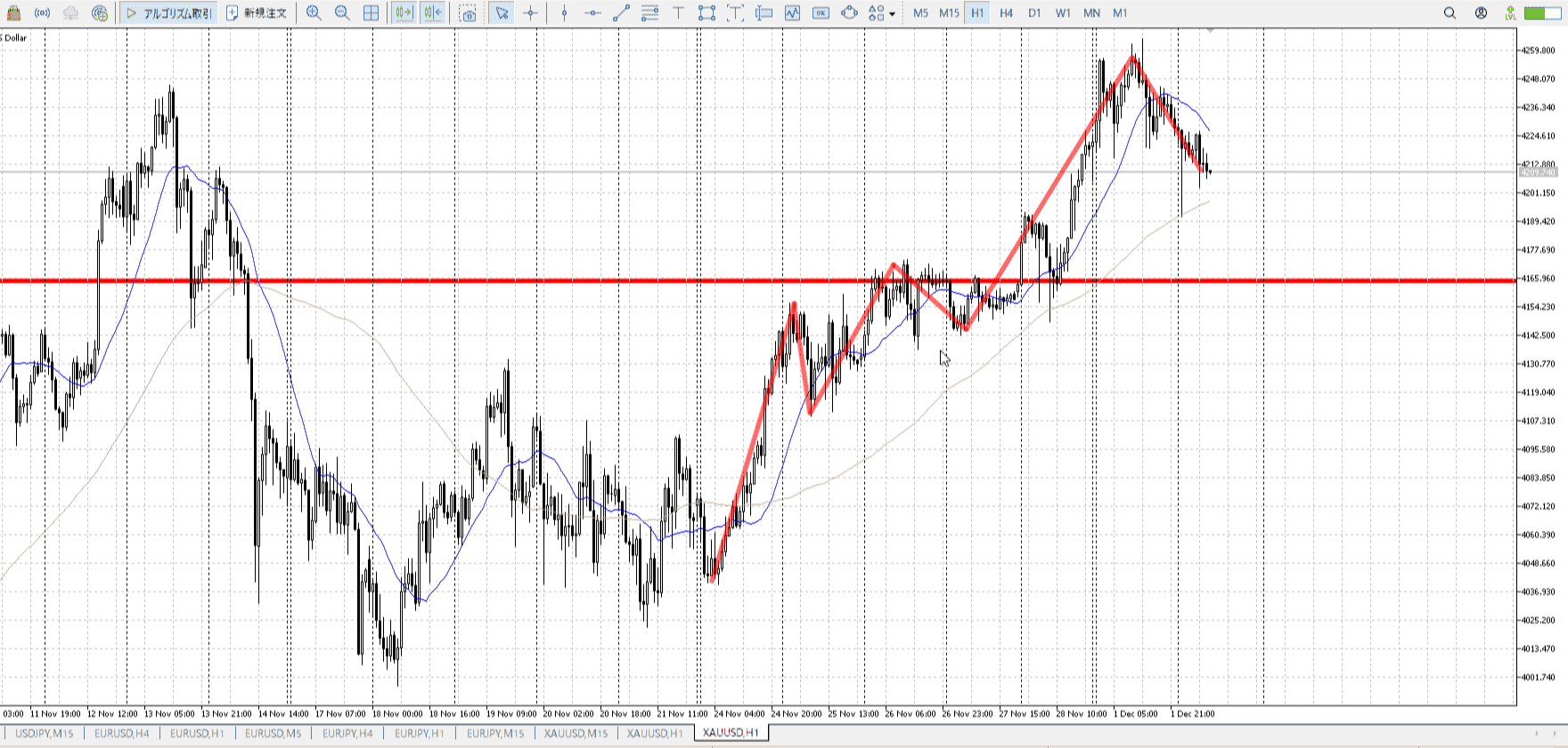Click the red horizontal line on chart
The height and width of the screenshot is (748, 1568).
[x=535, y=280]
